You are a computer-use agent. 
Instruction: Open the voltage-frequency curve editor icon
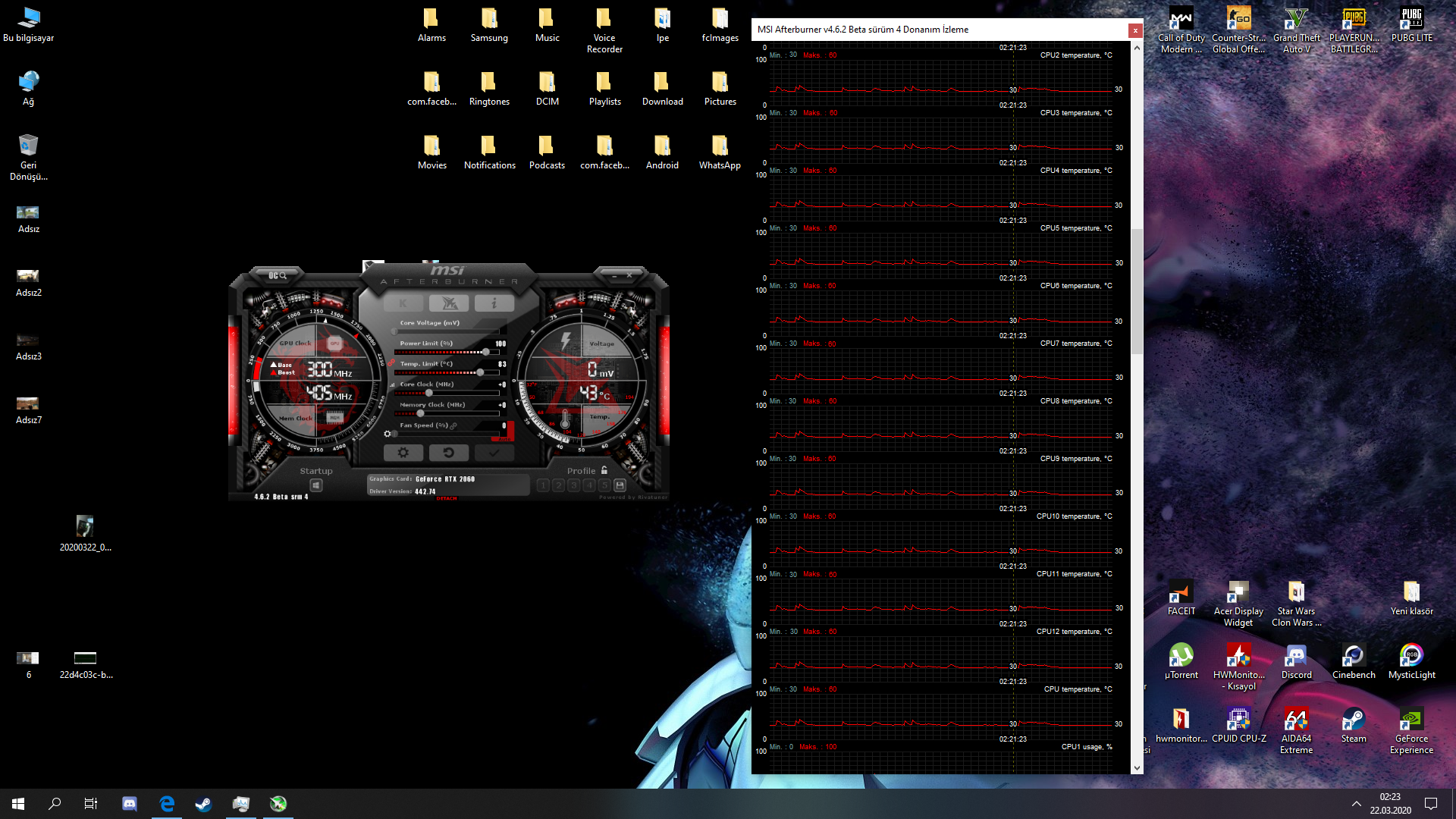(392, 384)
